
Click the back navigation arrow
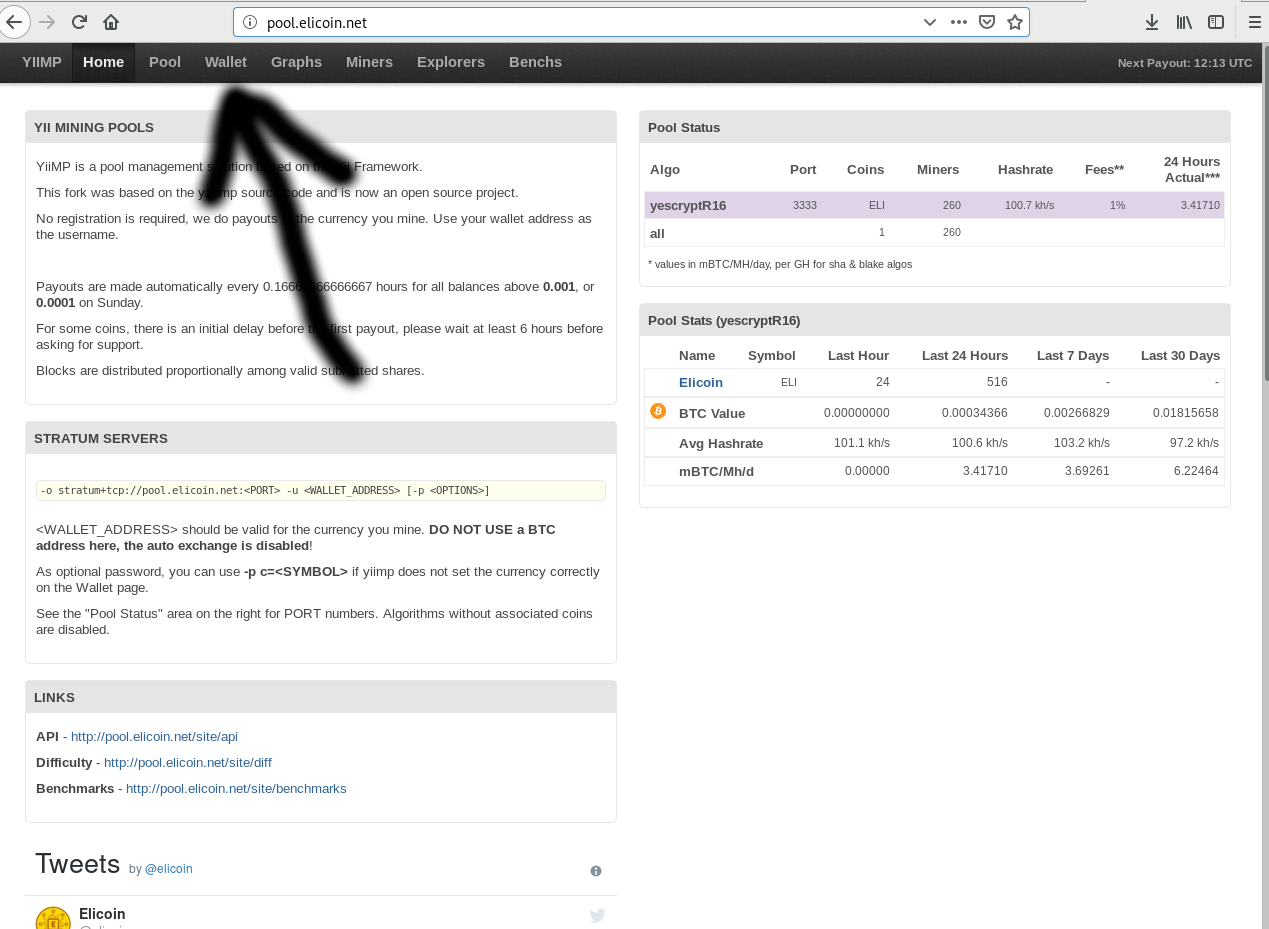point(13,22)
